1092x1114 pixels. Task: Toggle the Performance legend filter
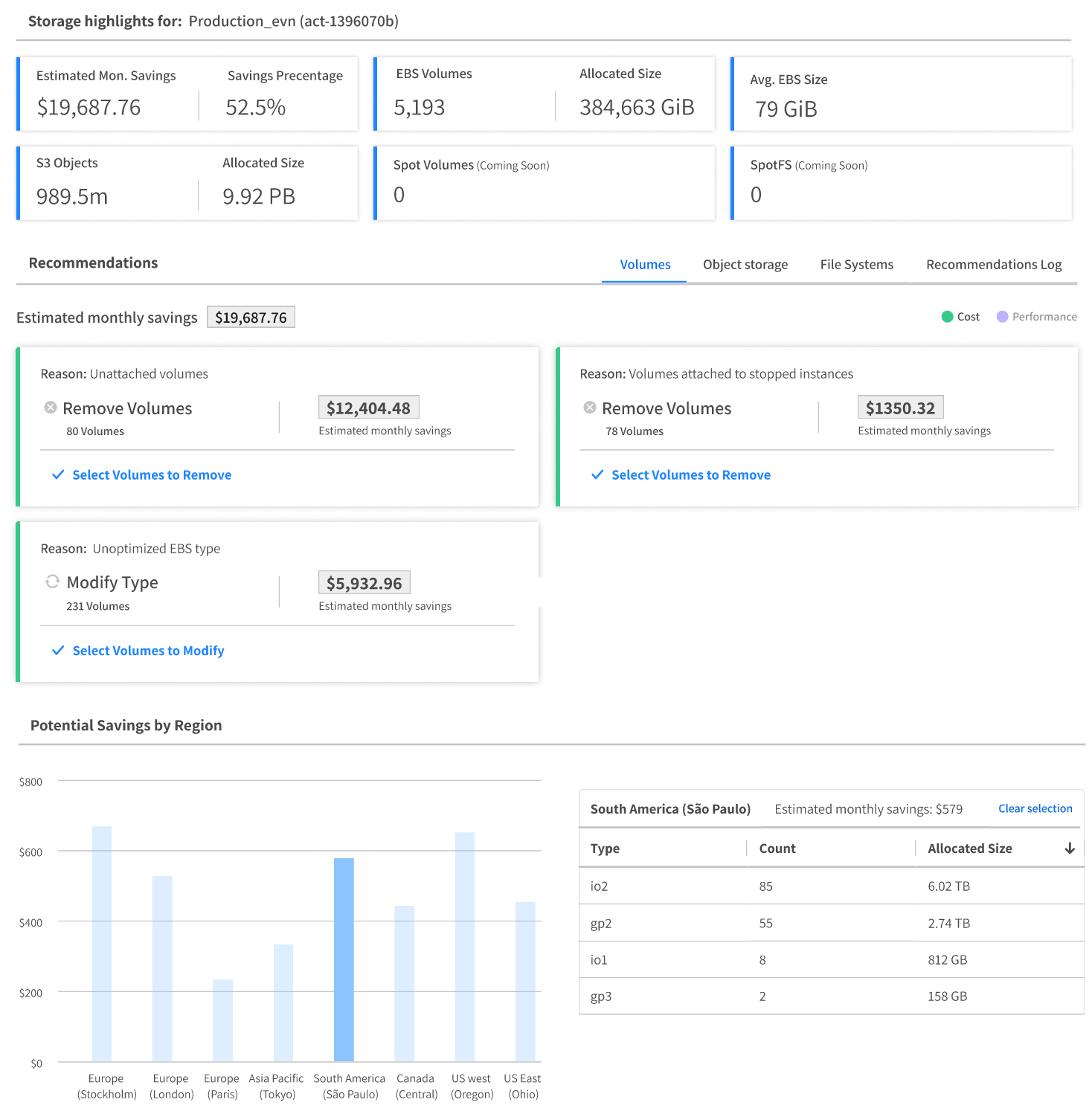click(1036, 317)
